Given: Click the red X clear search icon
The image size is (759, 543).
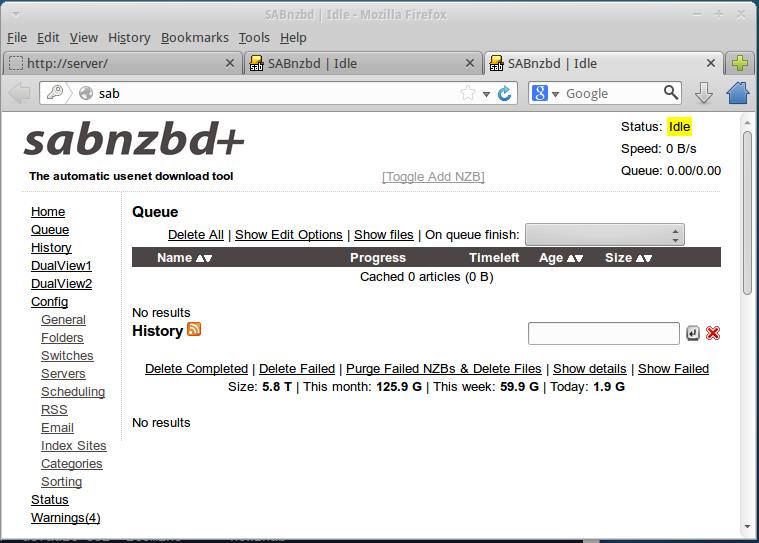Looking at the screenshot, I should click(713, 333).
